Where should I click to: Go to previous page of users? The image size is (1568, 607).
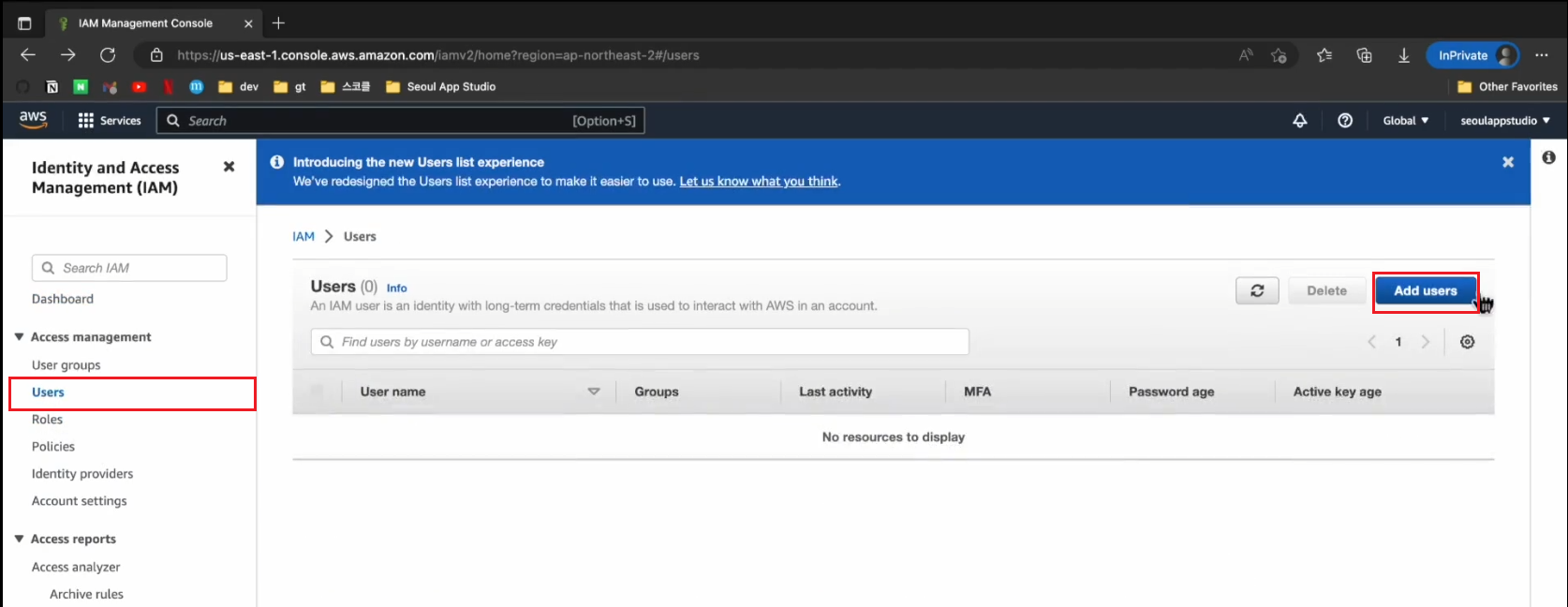[1372, 342]
